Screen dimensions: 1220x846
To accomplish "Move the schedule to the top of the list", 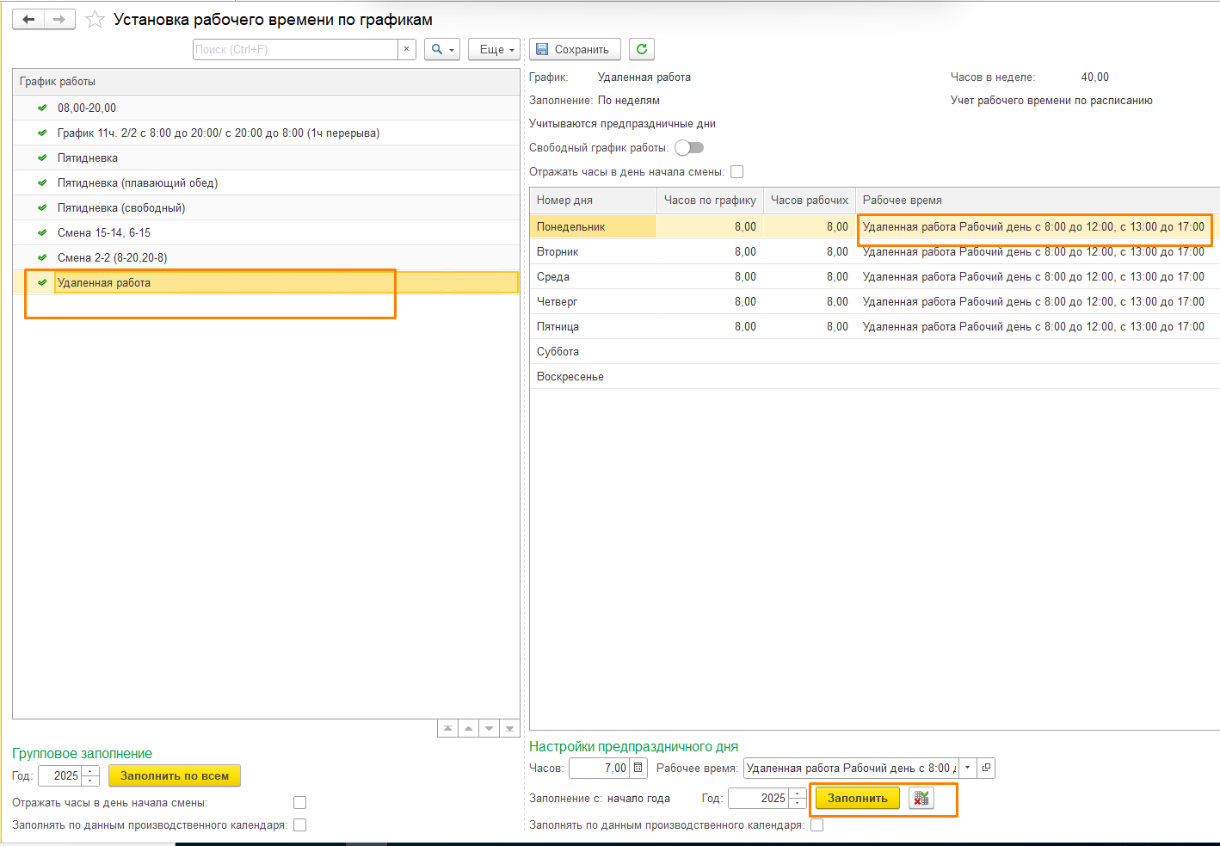I will click(448, 729).
